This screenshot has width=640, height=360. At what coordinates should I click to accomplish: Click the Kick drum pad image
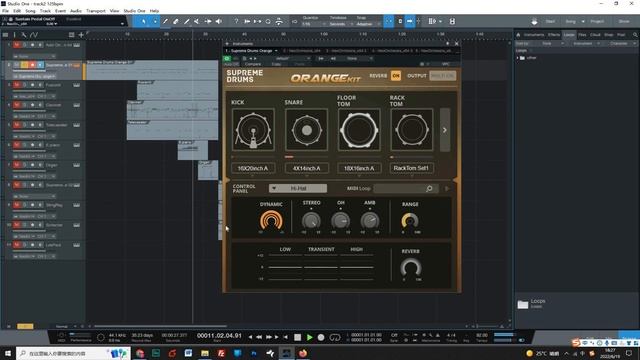(253, 130)
